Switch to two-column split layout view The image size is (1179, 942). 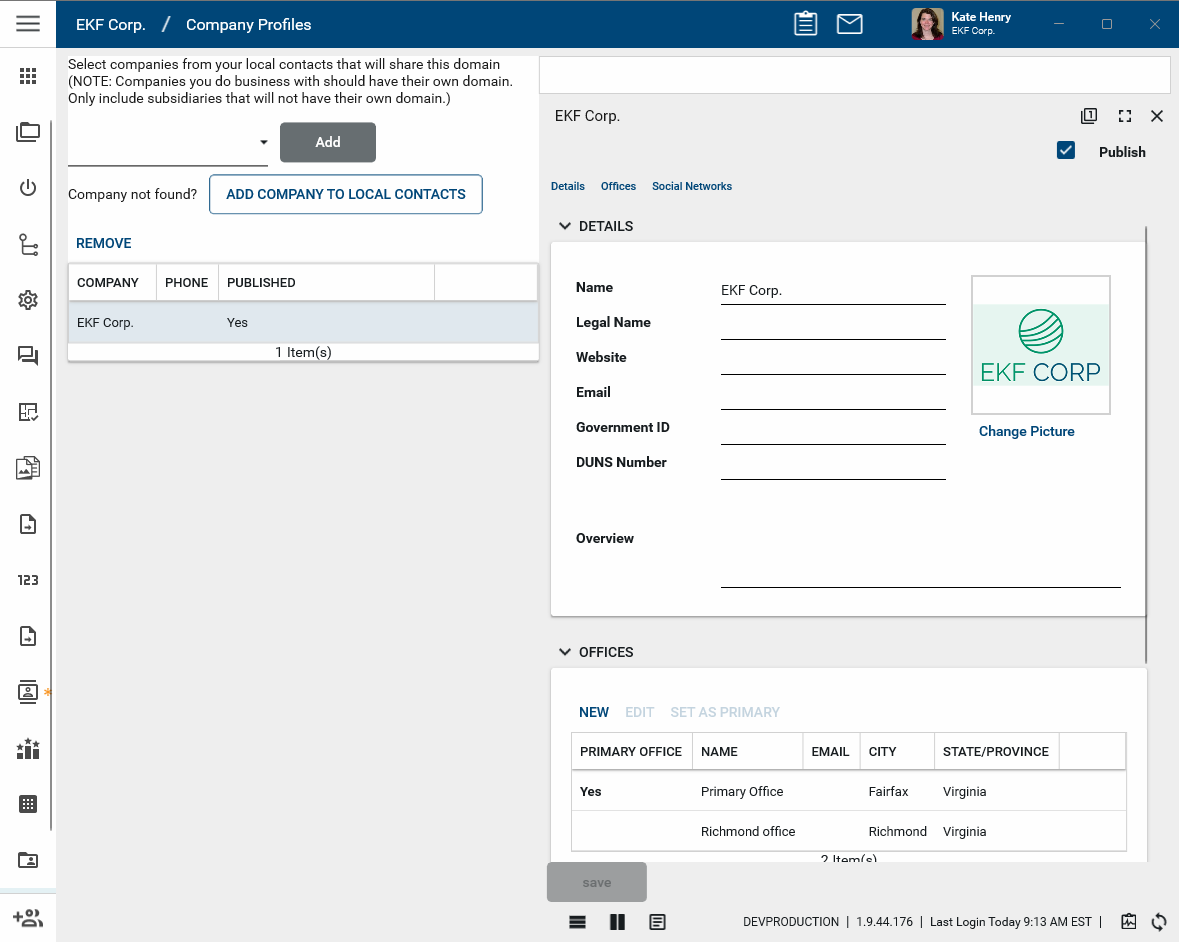click(617, 922)
